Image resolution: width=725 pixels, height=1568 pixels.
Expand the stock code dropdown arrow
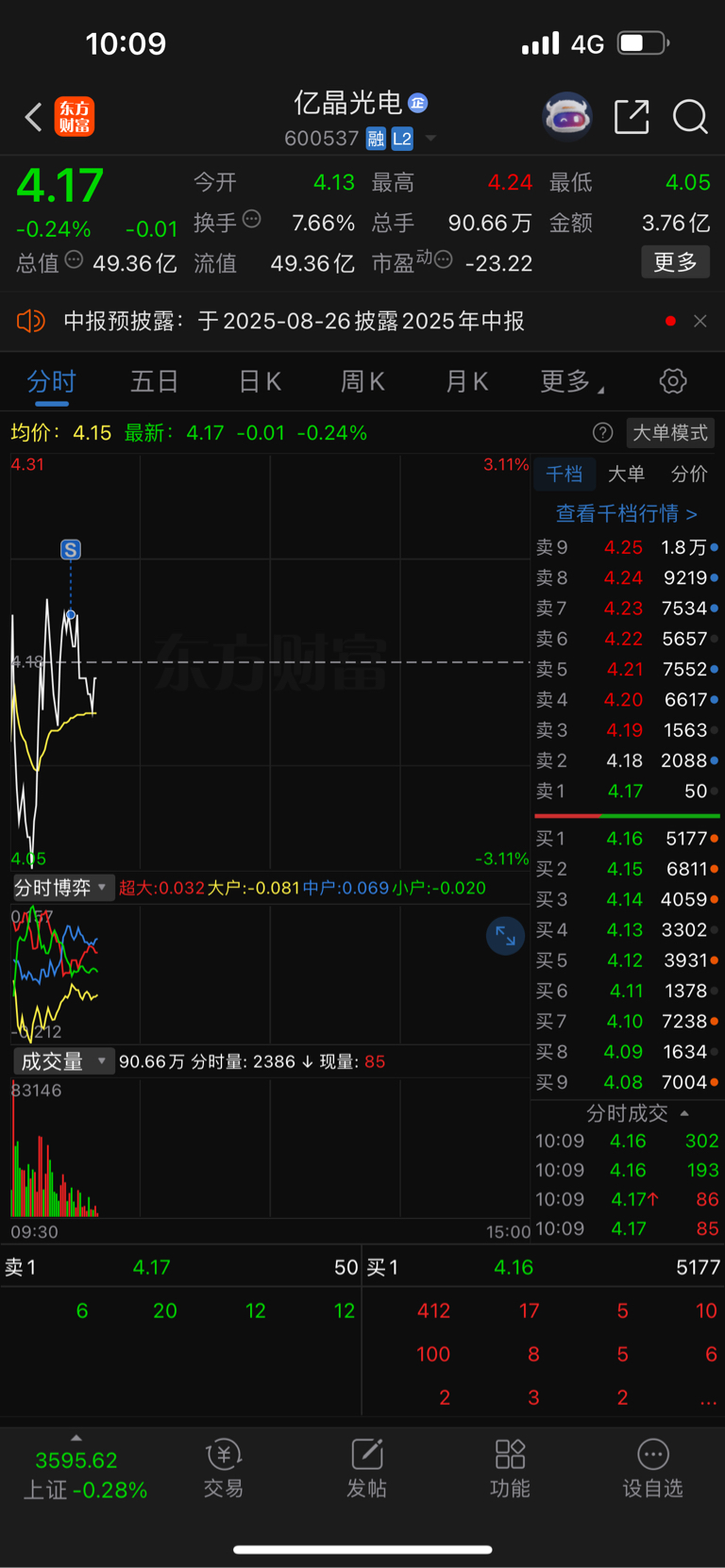click(x=430, y=139)
